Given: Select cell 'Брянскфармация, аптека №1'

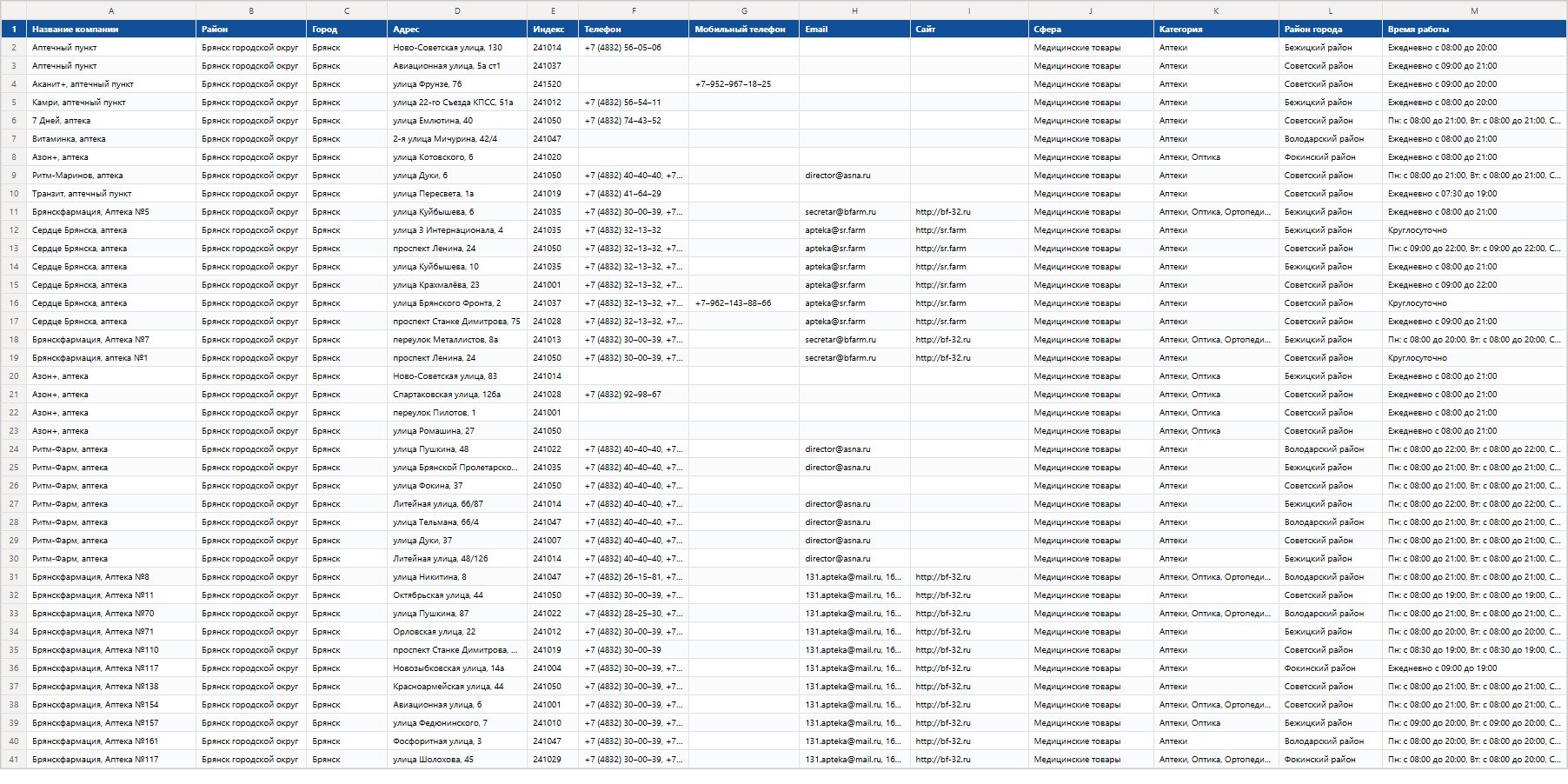Looking at the screenshot, I should 111,358.
